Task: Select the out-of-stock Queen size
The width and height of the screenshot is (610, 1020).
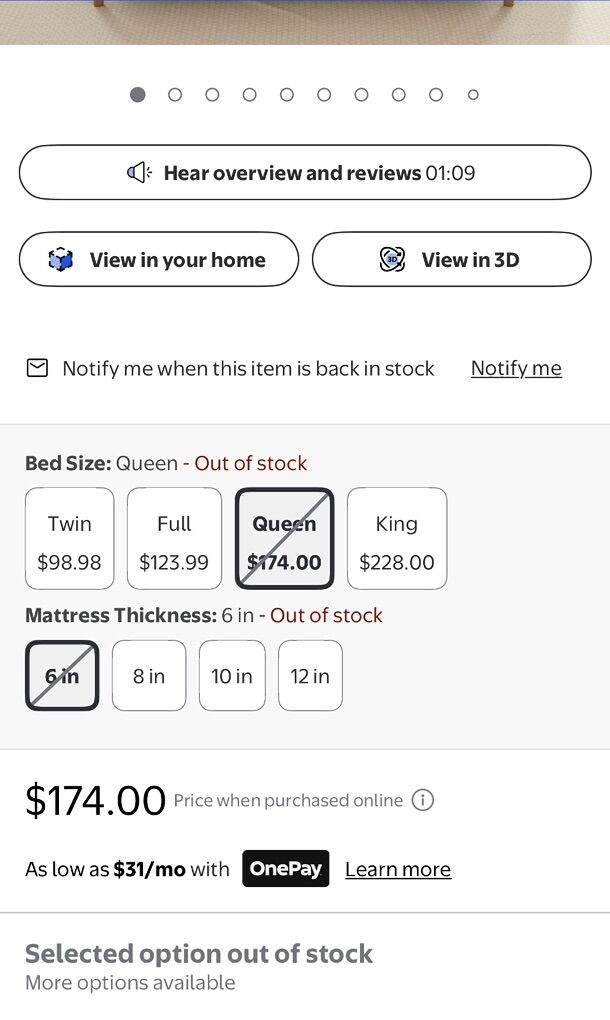Action: 284,539
